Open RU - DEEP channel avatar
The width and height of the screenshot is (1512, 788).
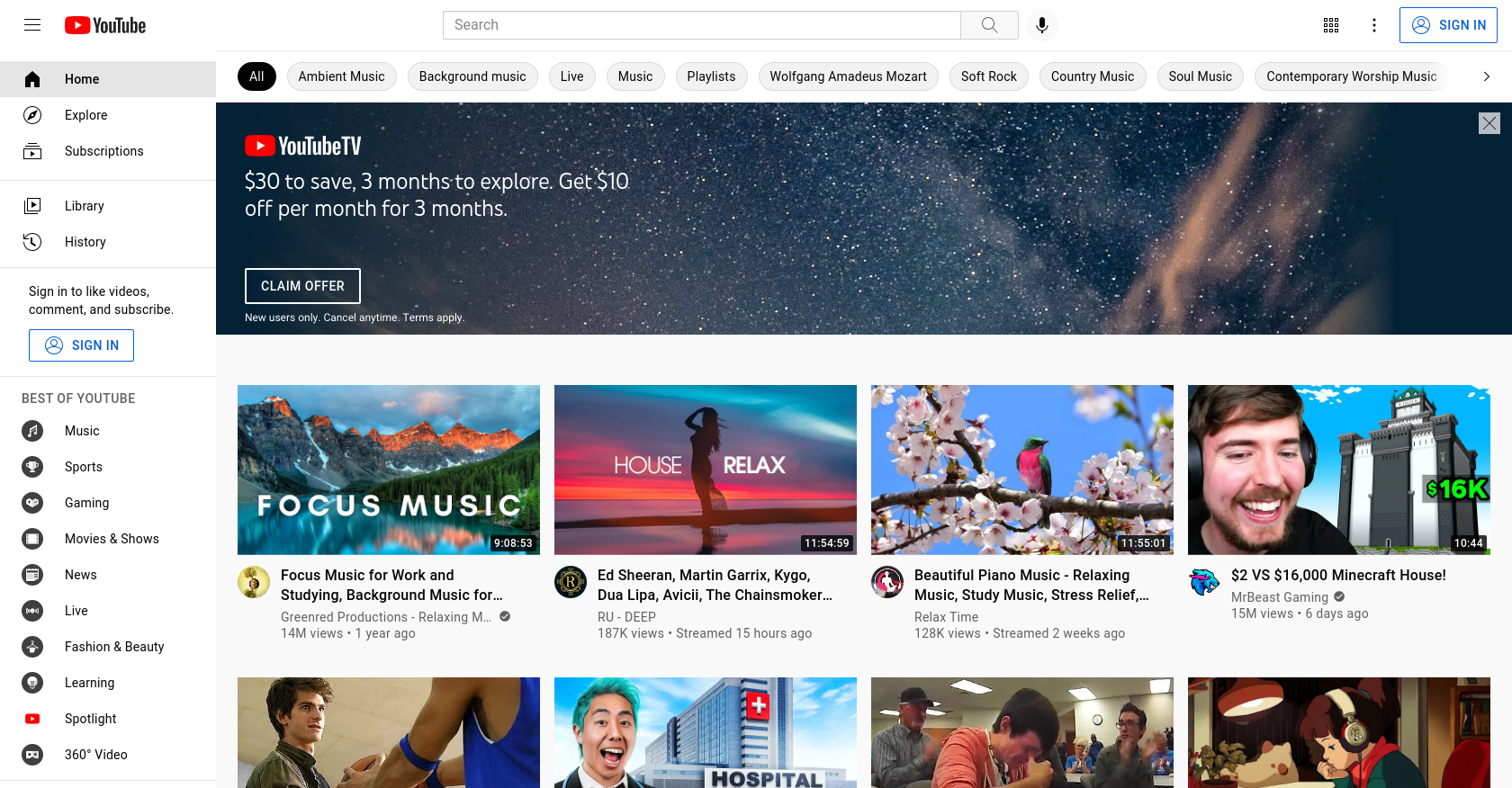tap(571, 582)
